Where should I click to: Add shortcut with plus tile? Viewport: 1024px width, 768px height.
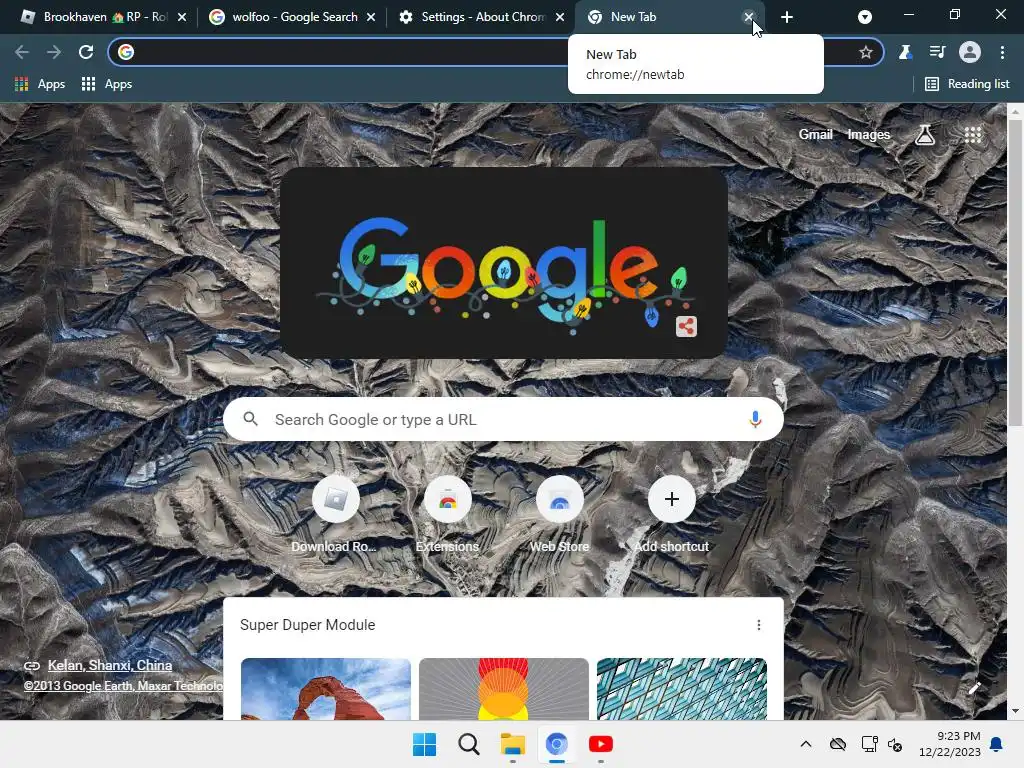[671, 516]
